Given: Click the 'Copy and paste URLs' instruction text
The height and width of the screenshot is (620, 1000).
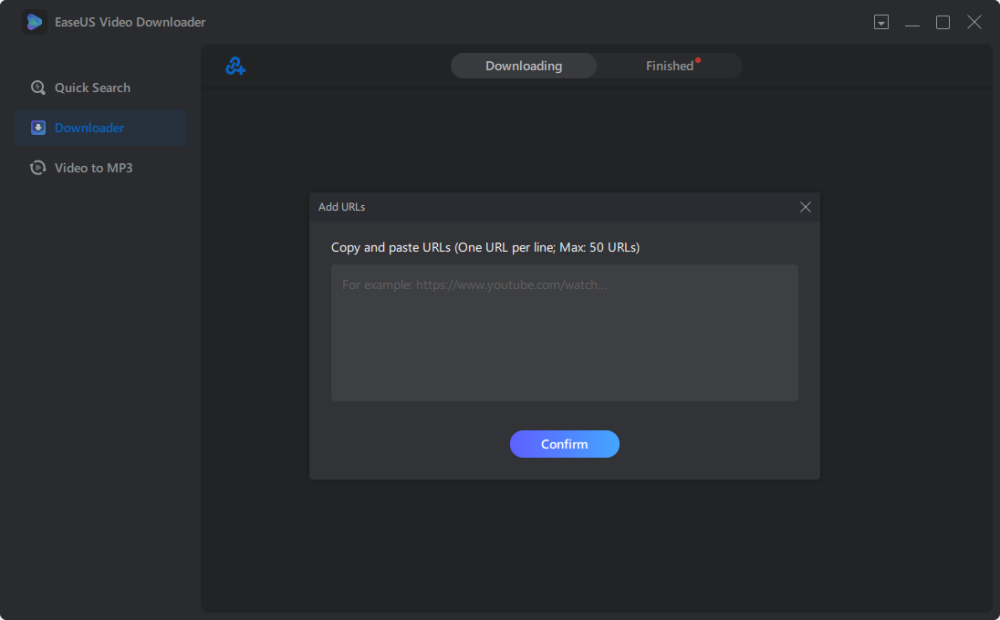Looking at the screenshot, I should click(x=485, y=247).
